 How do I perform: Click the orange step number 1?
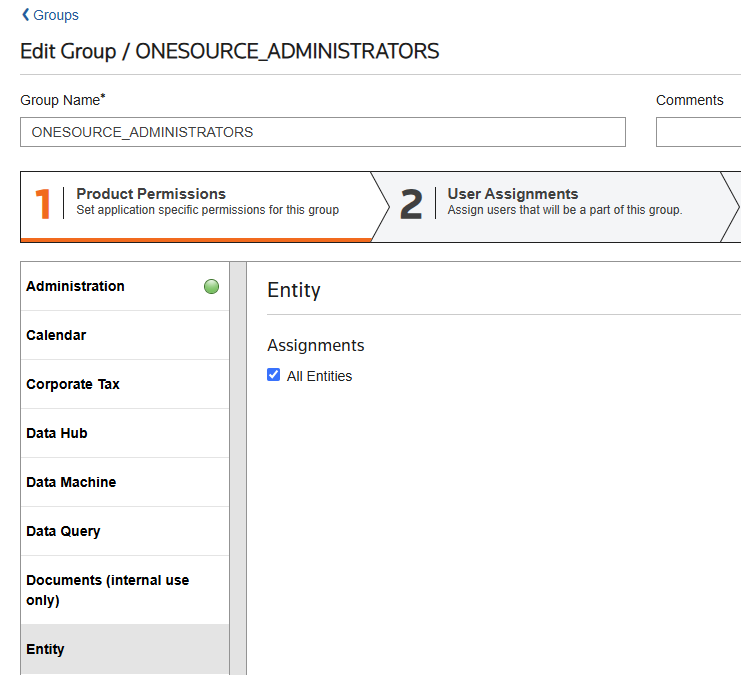[x=43, y=204]
